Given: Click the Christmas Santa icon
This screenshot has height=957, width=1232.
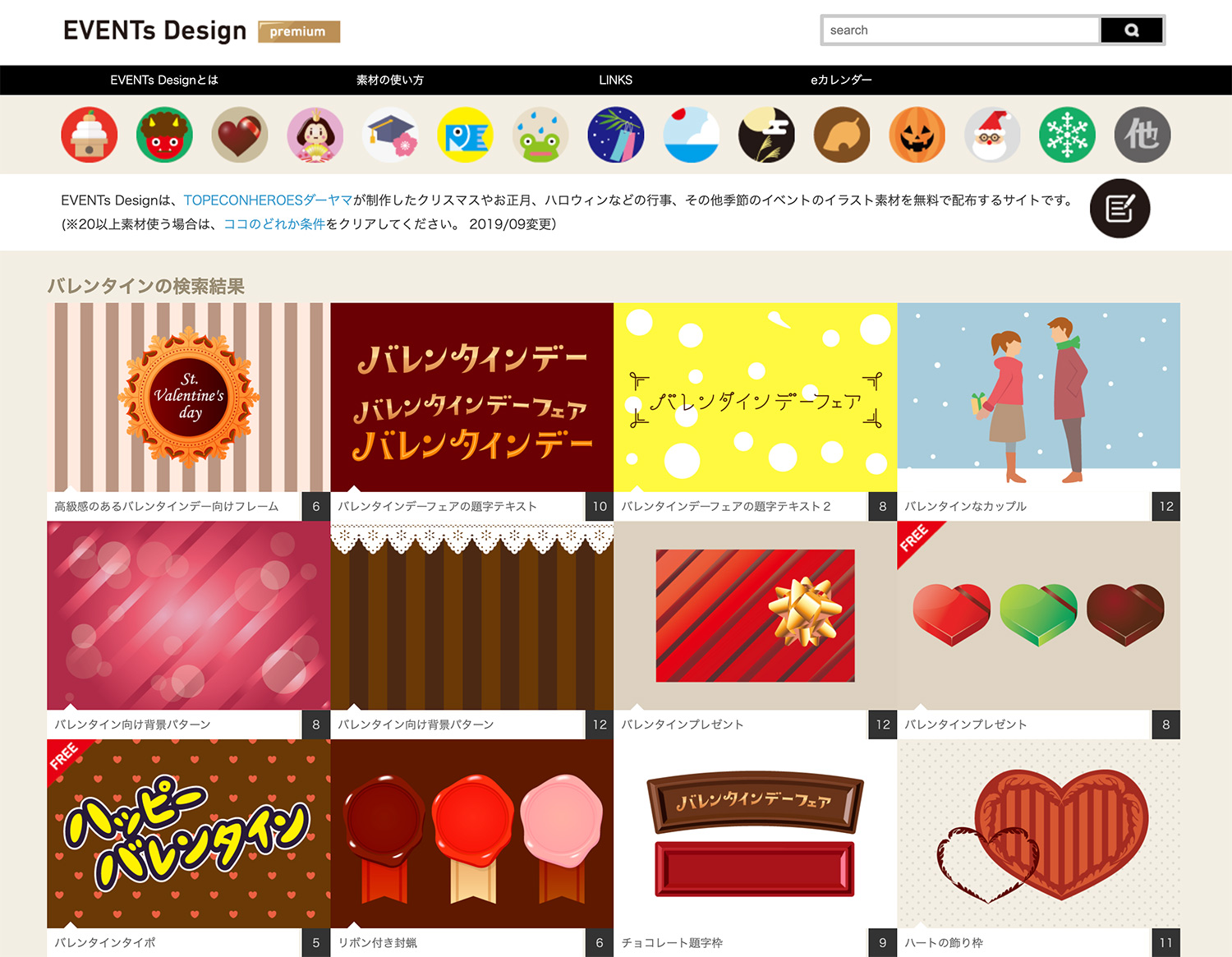Looking at the screenshot, I should 991,135.
